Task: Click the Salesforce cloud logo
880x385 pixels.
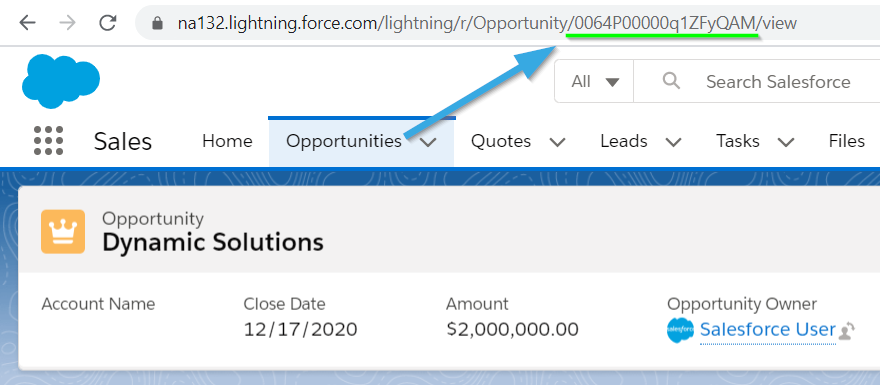Action: (x=61, y=81)
